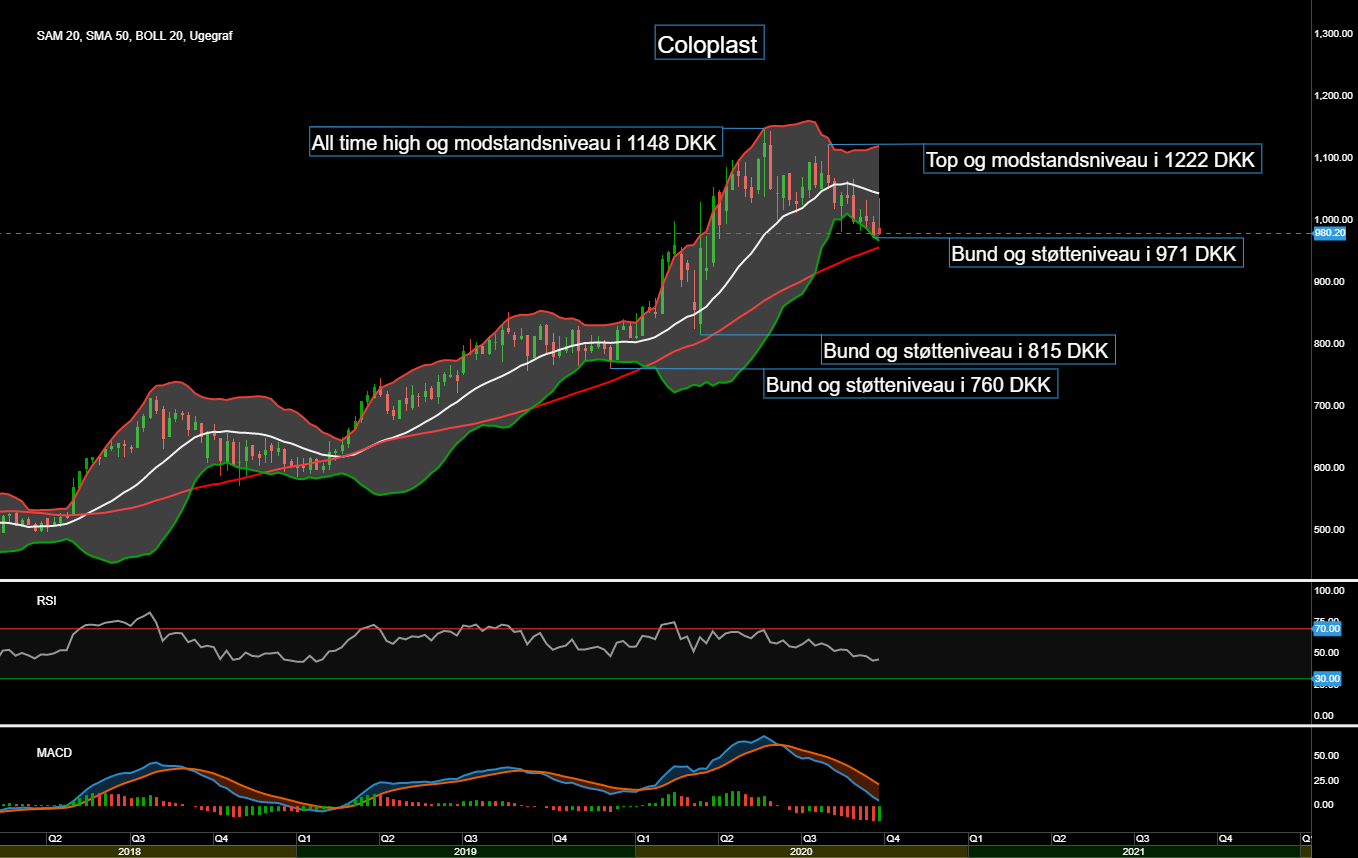Click the RSI 70.00 overbought level tag
1358x858 pixels.
click(1329, 629)
